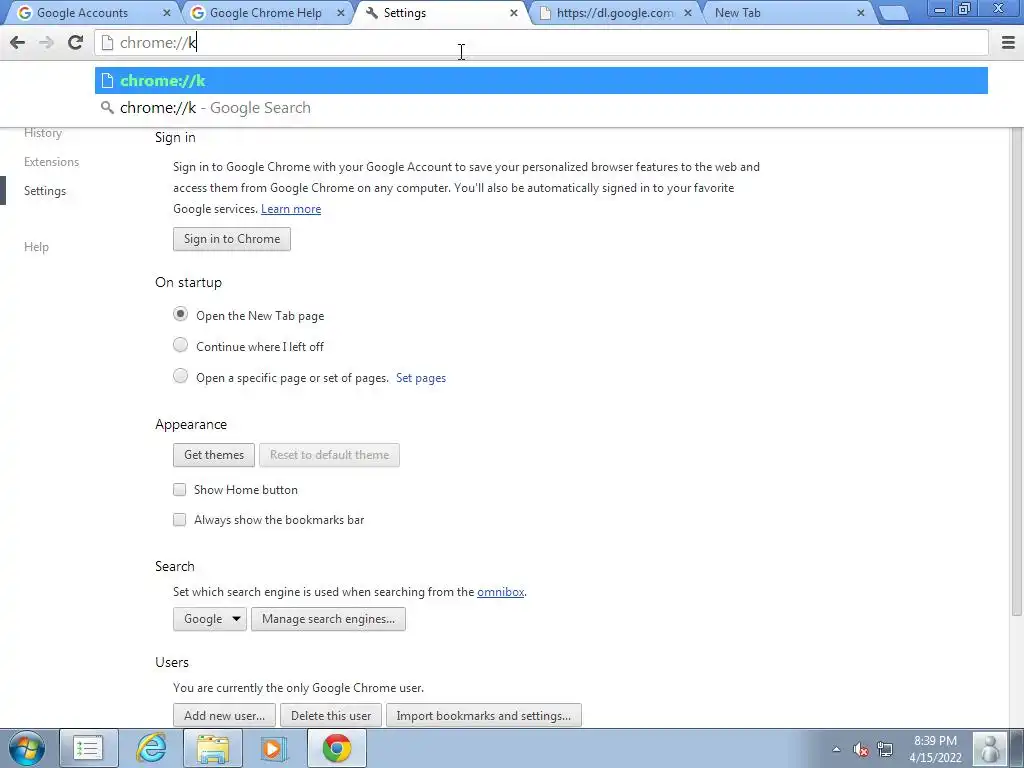
Task: Reload the page with the refresh icon
Action: [x=75, y=43]
